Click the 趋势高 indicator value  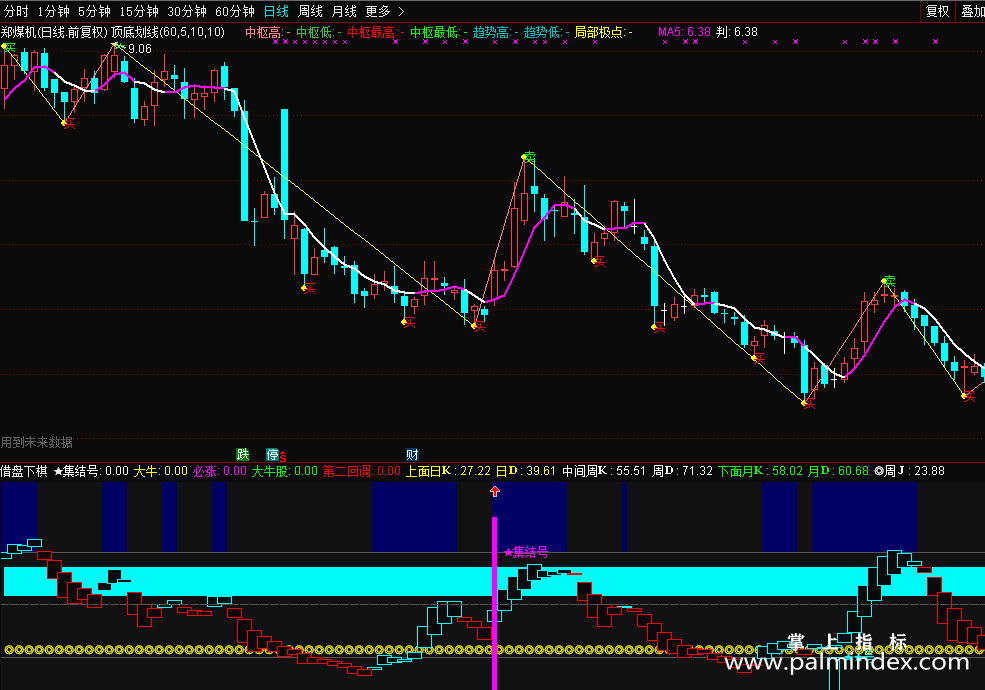[495, 32]
